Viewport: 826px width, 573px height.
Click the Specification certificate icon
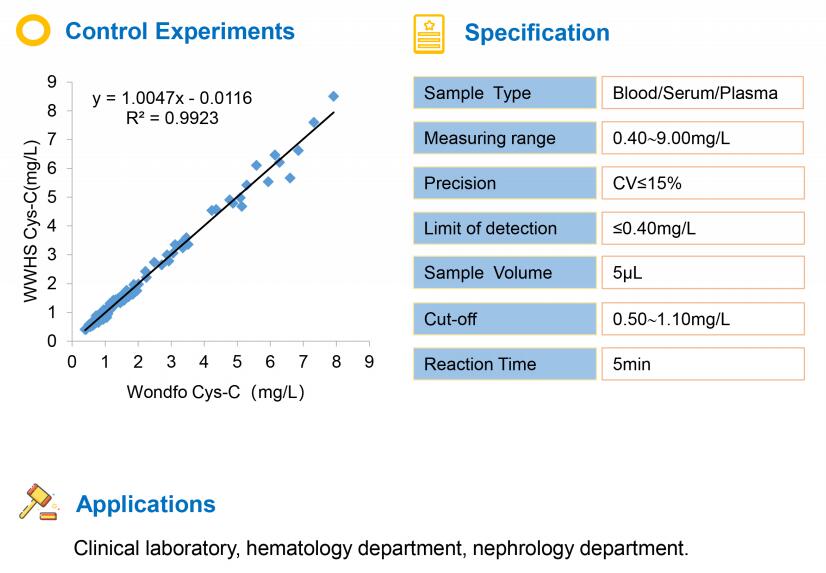(x=429, y=34)
